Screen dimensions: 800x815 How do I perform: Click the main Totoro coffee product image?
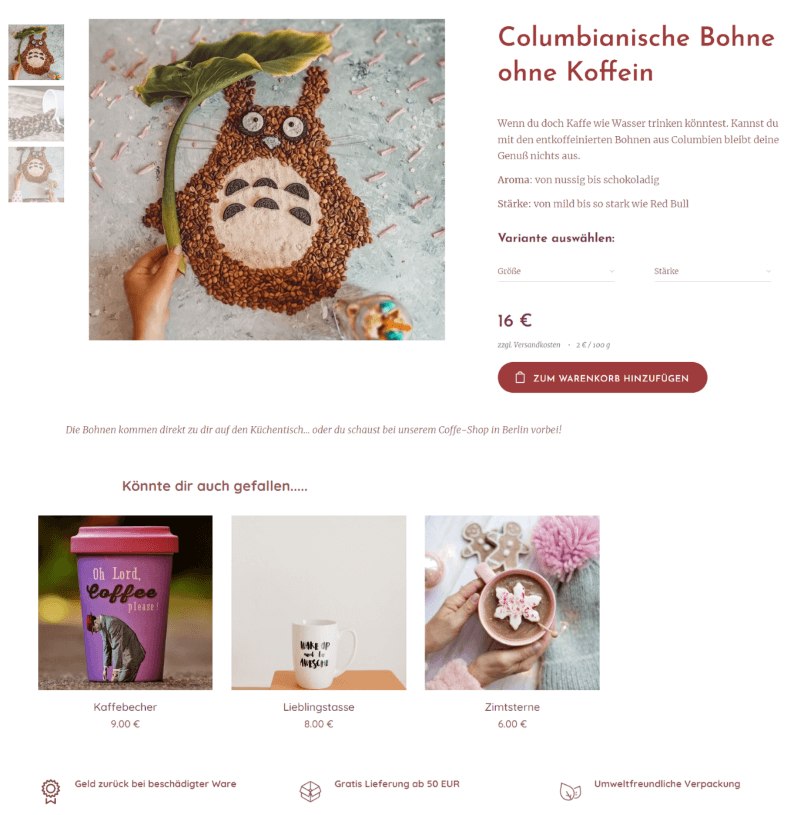coord(267,180)
